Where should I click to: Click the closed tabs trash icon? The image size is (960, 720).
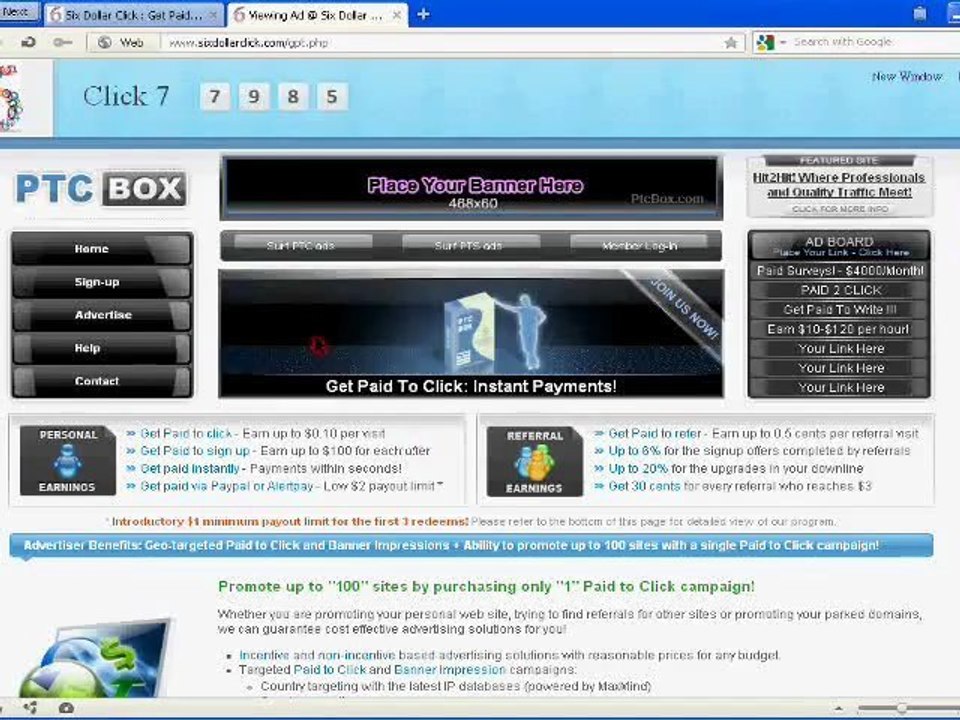point(920,14)
